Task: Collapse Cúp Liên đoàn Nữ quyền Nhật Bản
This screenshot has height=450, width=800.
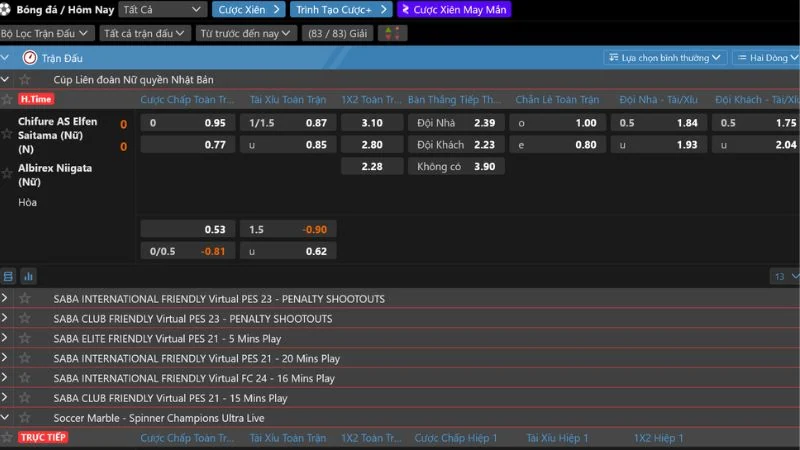Action: click(x=5, y=80)
